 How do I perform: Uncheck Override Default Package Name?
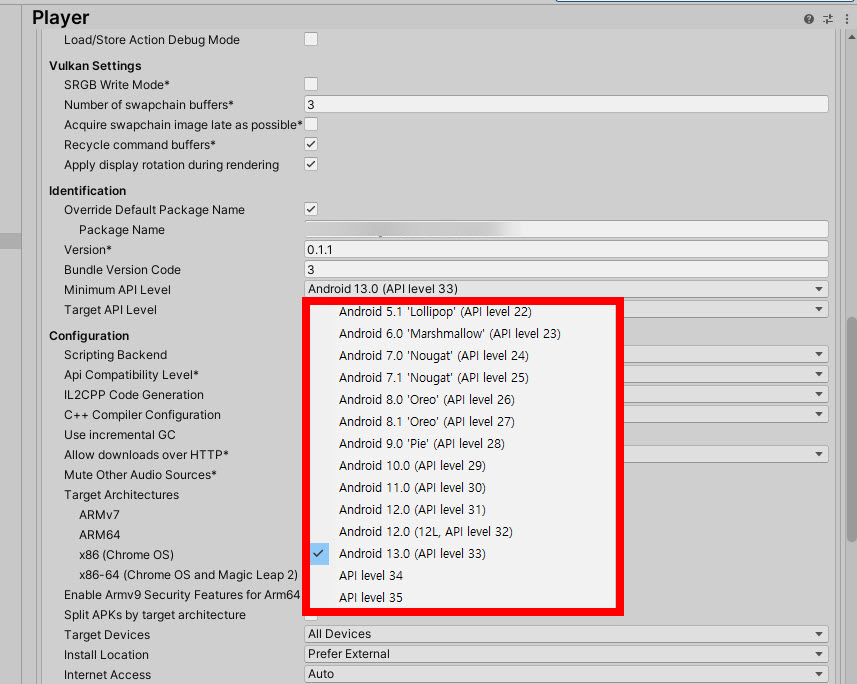(311, 209)
